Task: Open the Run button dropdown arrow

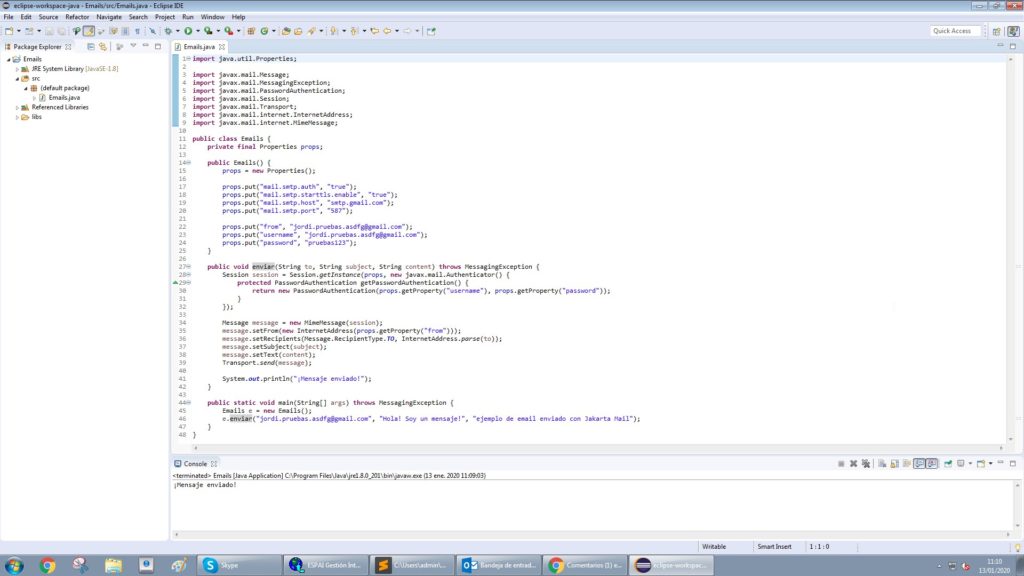Action: (x=197, y=31)
